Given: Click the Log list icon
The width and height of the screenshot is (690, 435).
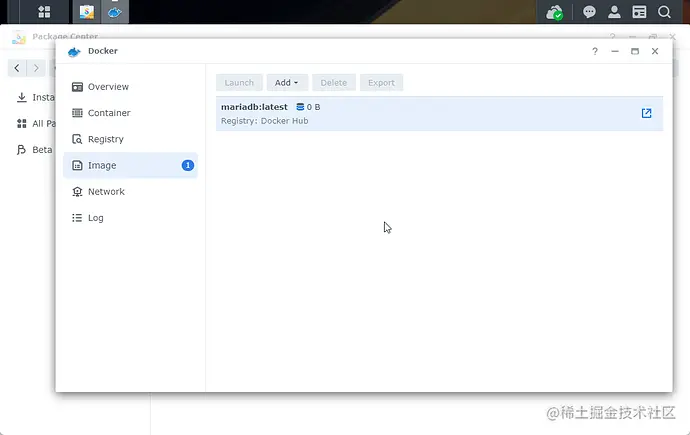Looking at the screenshot, I should (77, 218).
